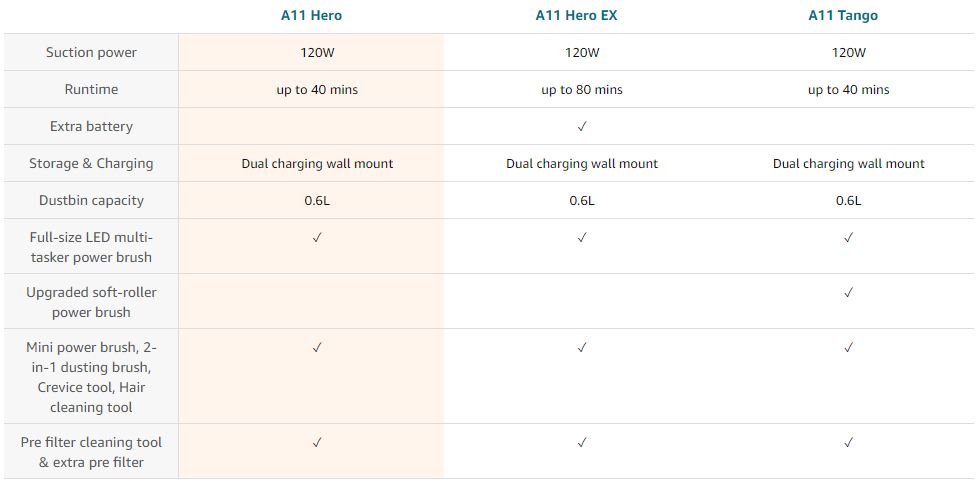Click pre filter checkmark under A11 Tango
This screenshot has width=976, height=488.
[x=848, y=443]
